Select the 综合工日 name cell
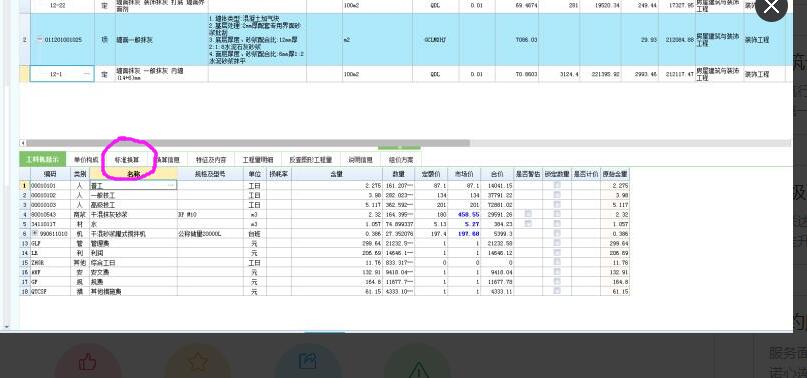This screenshot has height=378, width=807. click(x=133, y=263)
